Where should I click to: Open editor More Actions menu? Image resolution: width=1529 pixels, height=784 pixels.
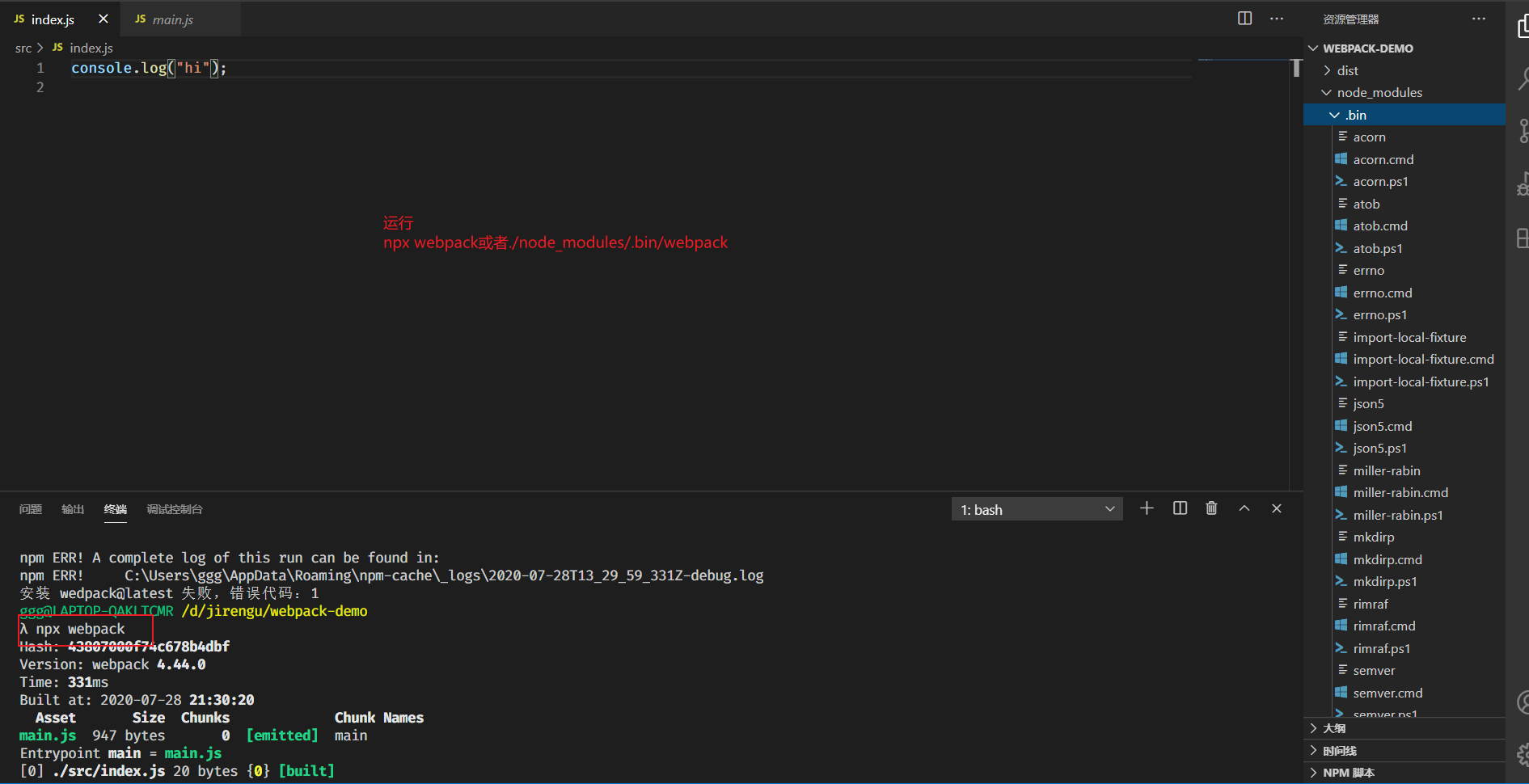1277,19
